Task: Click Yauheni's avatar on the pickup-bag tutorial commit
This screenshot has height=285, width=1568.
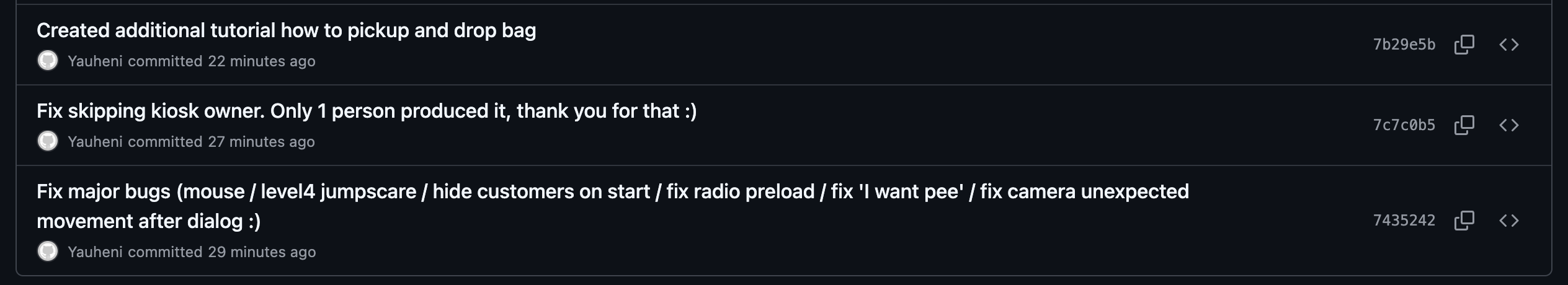Action: pos(48,61)
